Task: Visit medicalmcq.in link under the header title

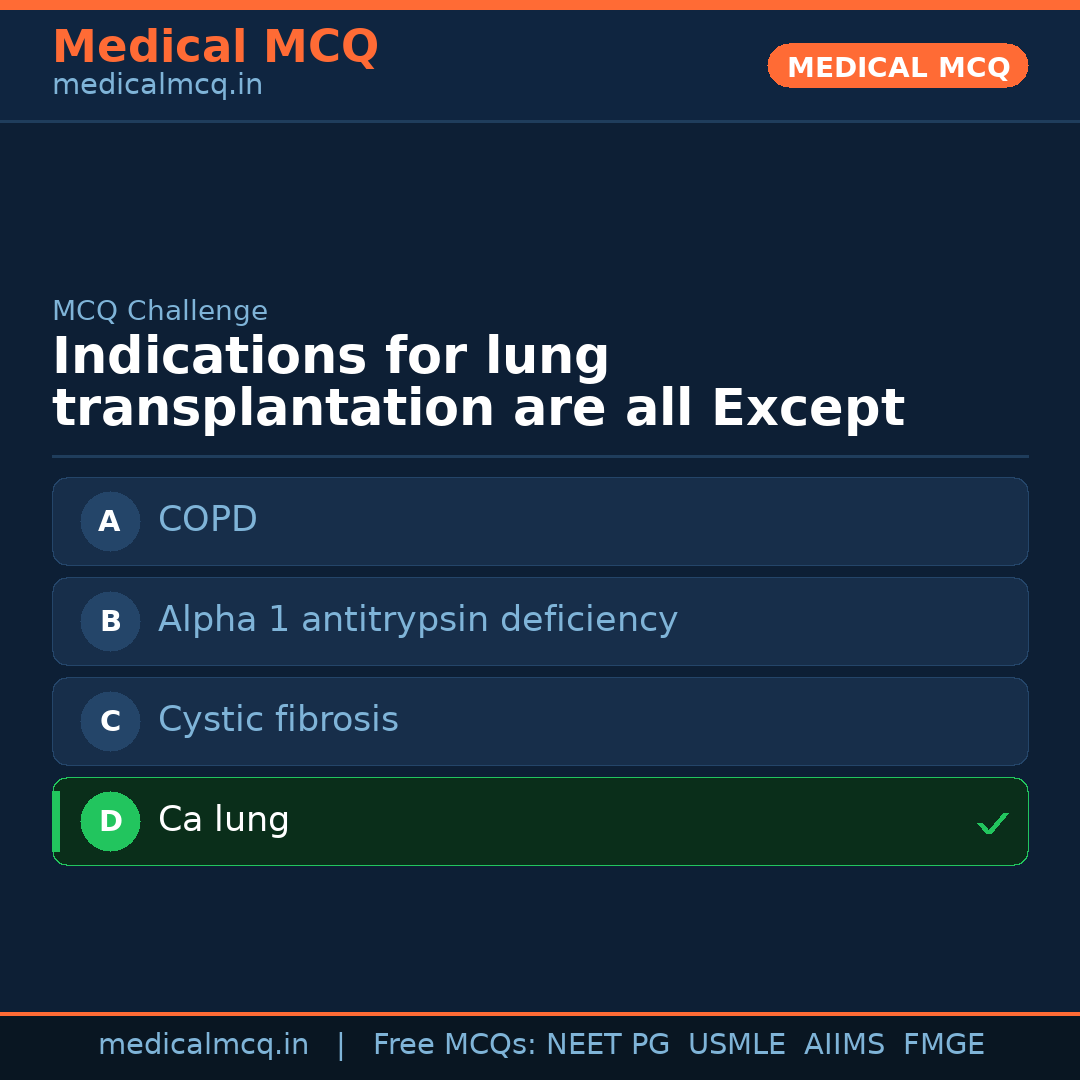Action: tap(157, 86)
